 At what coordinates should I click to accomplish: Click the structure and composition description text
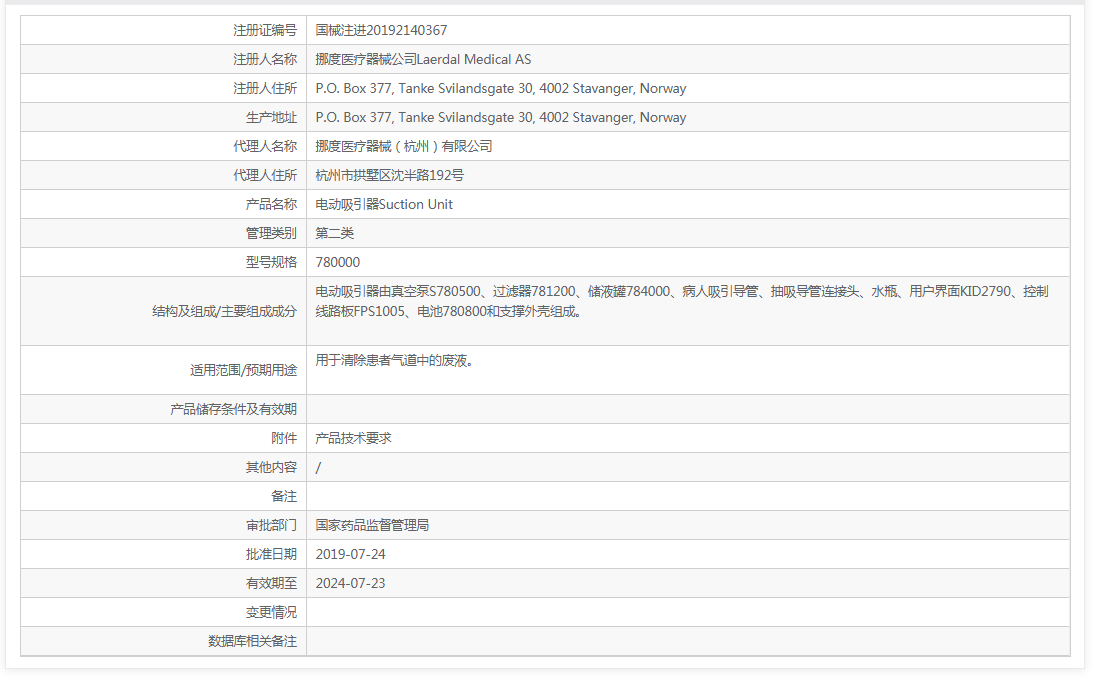pos(681,301)
